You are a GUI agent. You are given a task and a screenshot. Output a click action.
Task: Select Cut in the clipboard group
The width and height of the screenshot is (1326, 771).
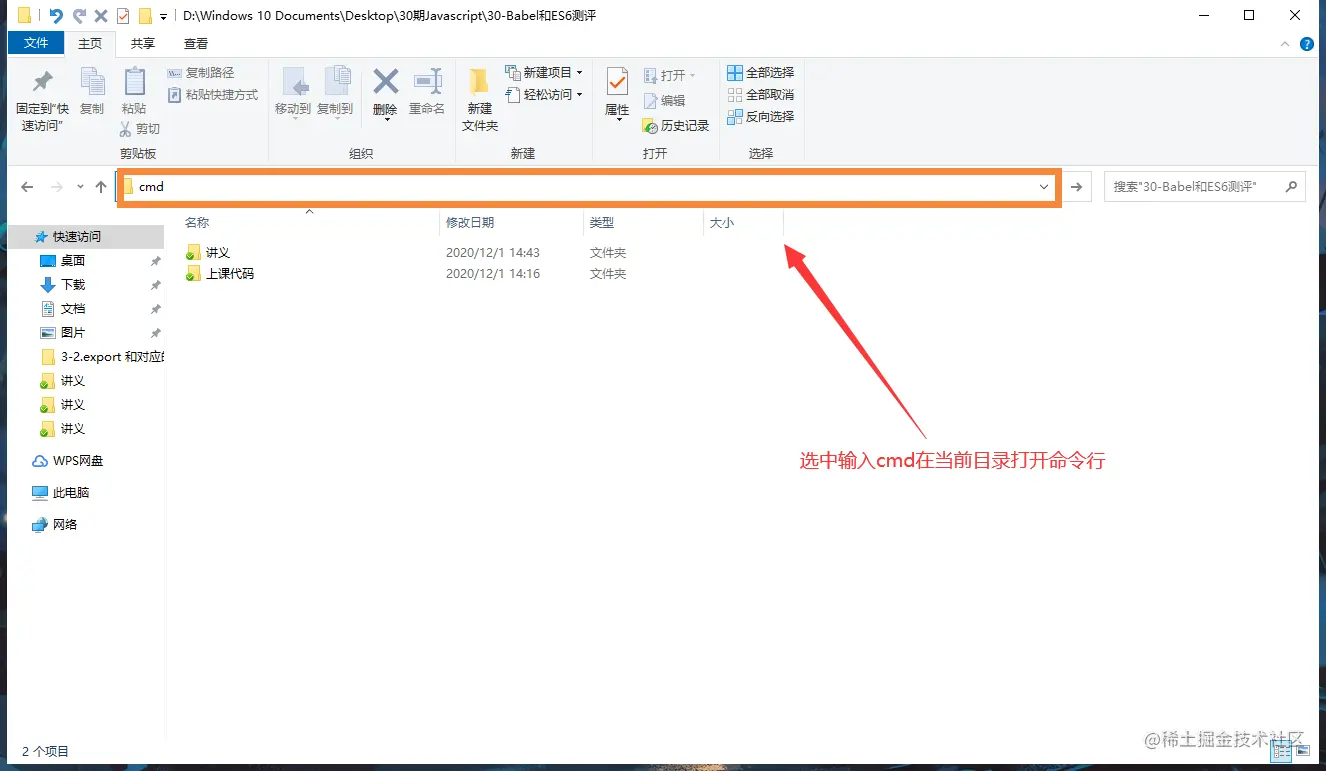point(140,129)
